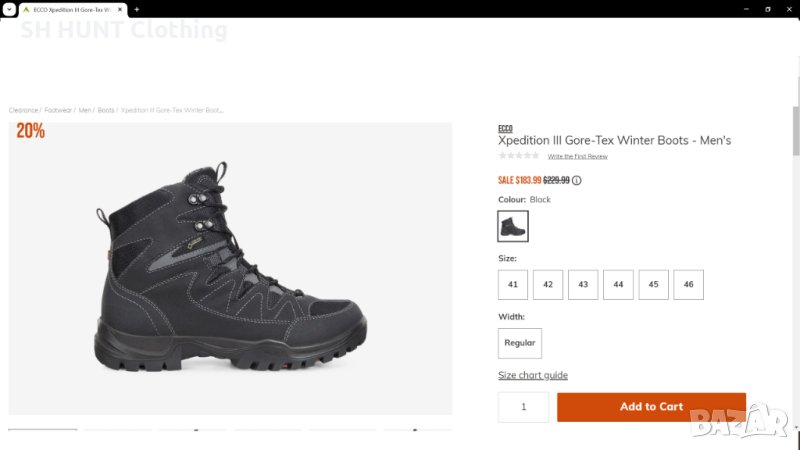Open the Boots breadcrumb link
Image resolution: width=800 pixels, height=450 pixels.
tap(105, 110)
